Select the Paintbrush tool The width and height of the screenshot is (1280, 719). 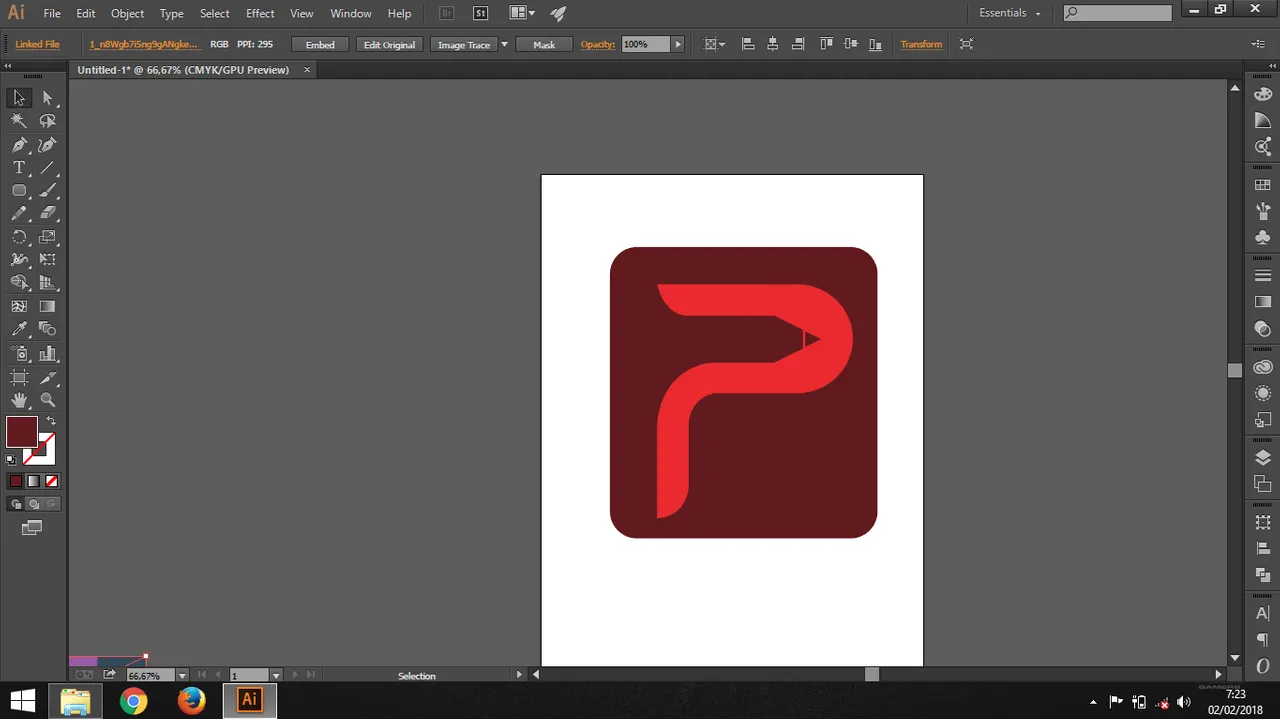[47, 191]
